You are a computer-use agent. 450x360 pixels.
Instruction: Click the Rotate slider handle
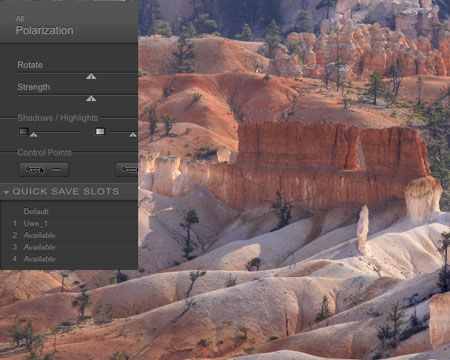(x=91, y=77)
